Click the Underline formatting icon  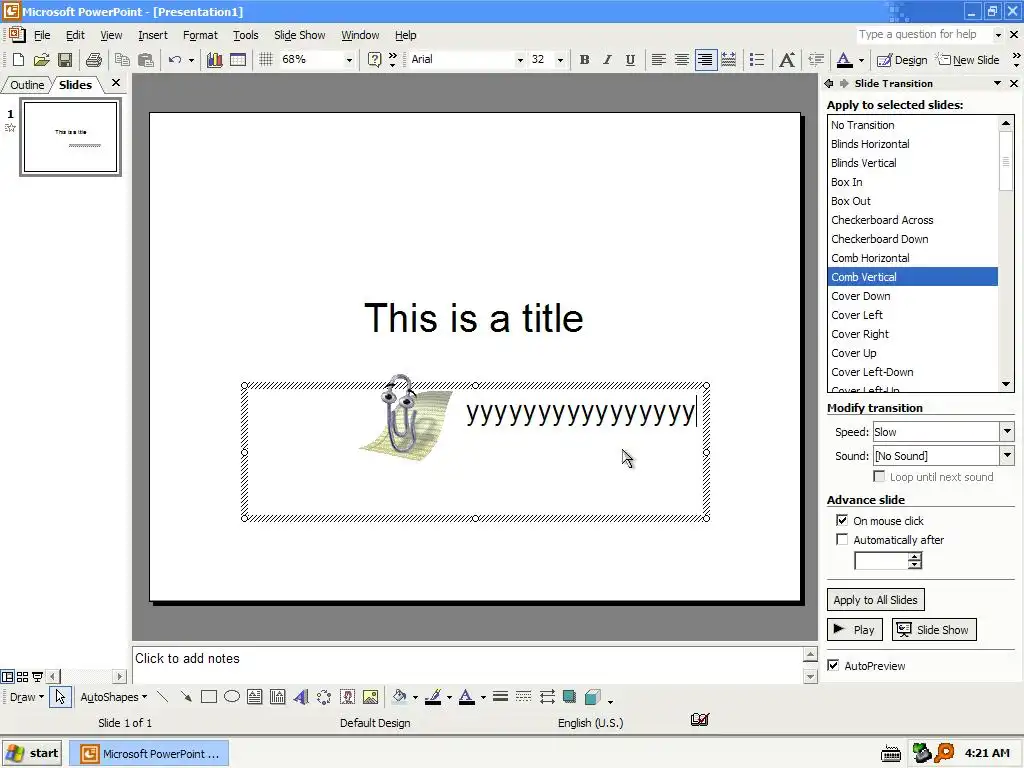click(630, 59)
